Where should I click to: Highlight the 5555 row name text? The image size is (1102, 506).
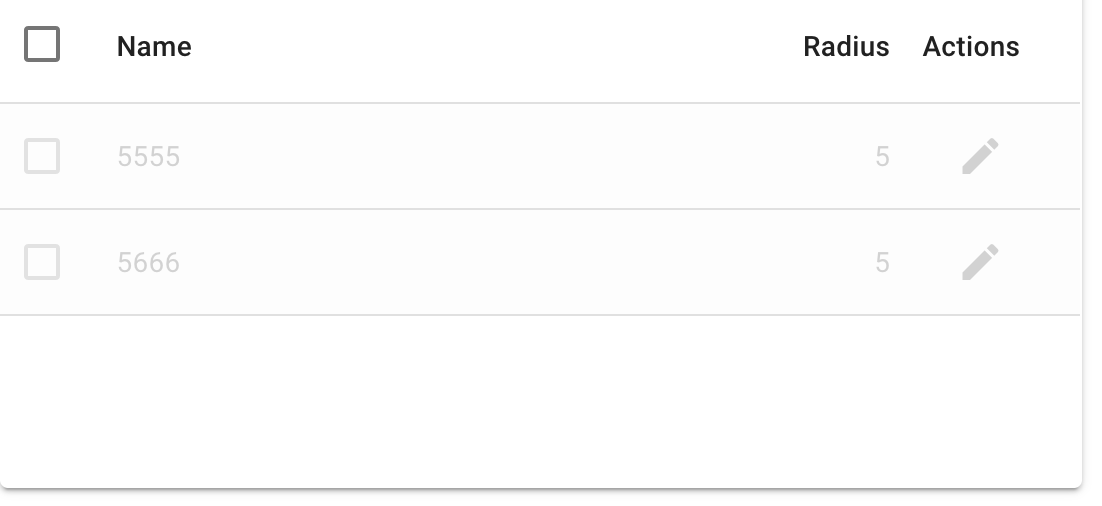[x=148, y=156]
